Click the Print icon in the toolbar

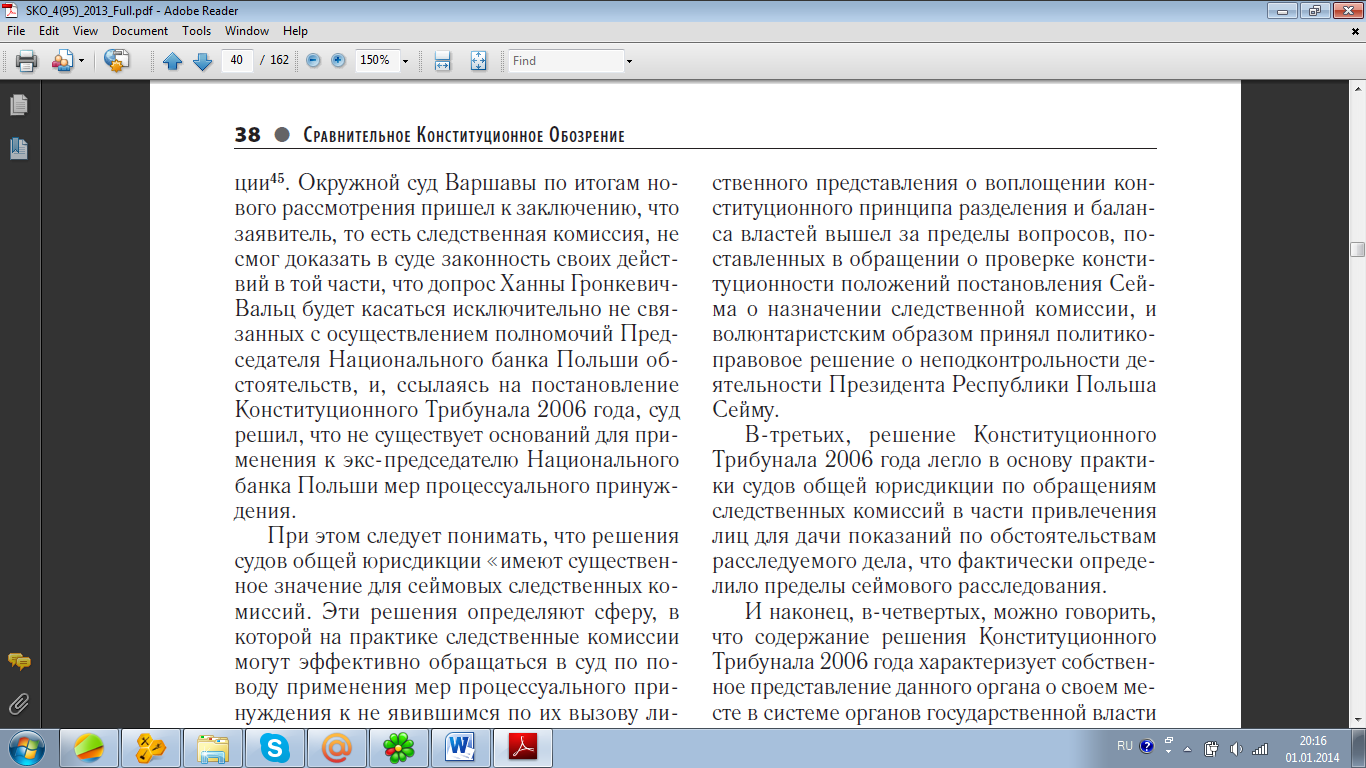click(x=26, y=61)
